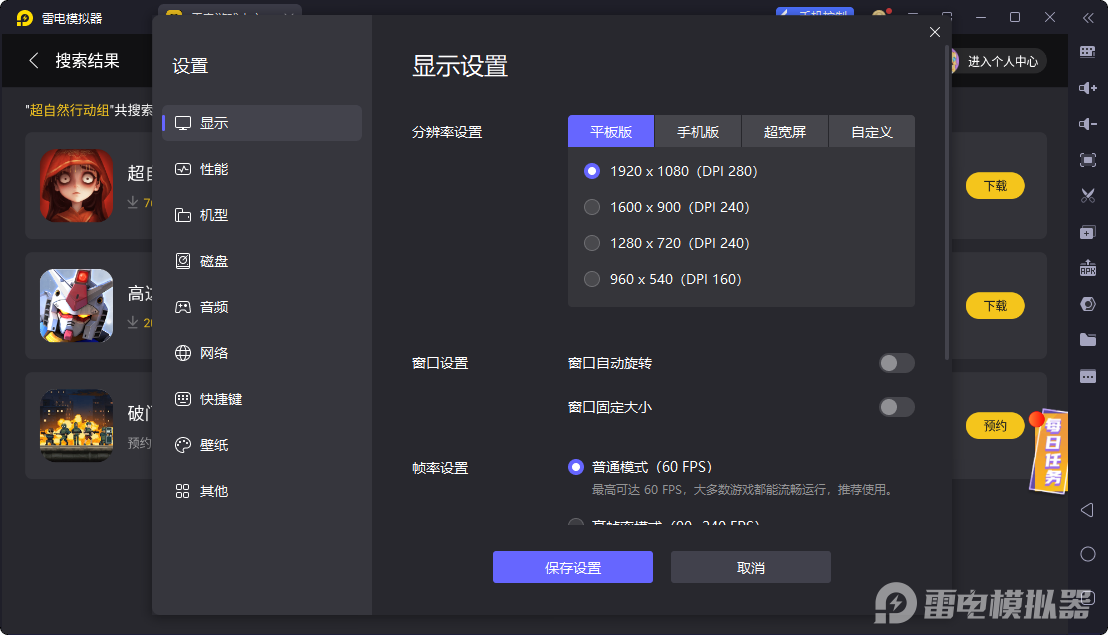Open the shared folder icon in sidebar
Screen dimensions: 1108x635
point(1088,340)
